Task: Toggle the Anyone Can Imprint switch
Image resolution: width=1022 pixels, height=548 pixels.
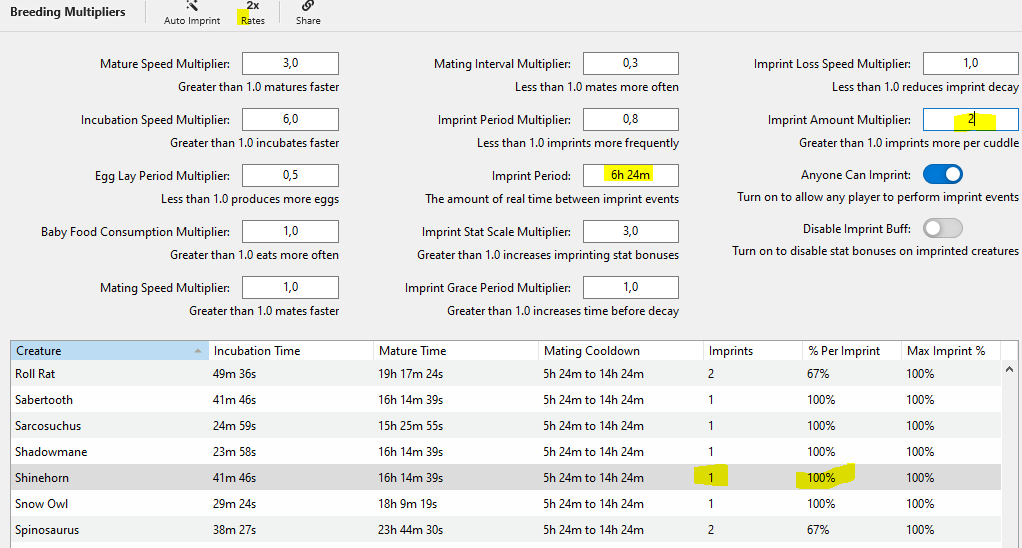Action: pyautogui.click(x=942, y=175)
